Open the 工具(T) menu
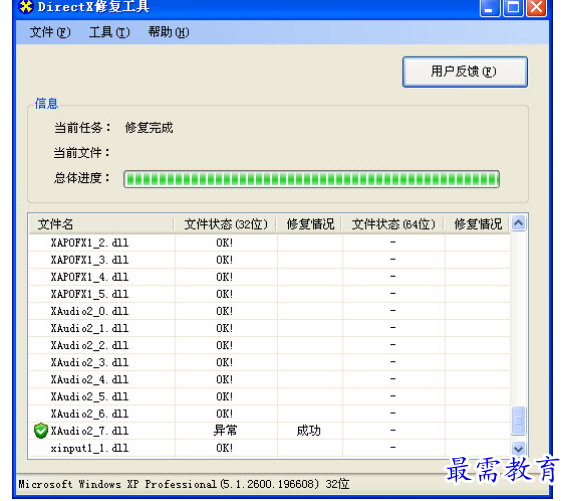 tap(109, 32)
